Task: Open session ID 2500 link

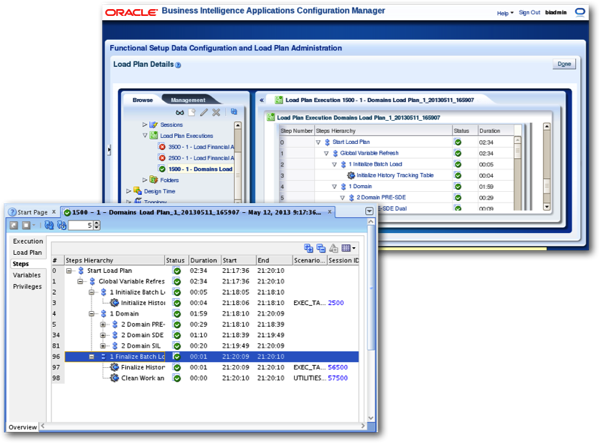Action: 336,303
